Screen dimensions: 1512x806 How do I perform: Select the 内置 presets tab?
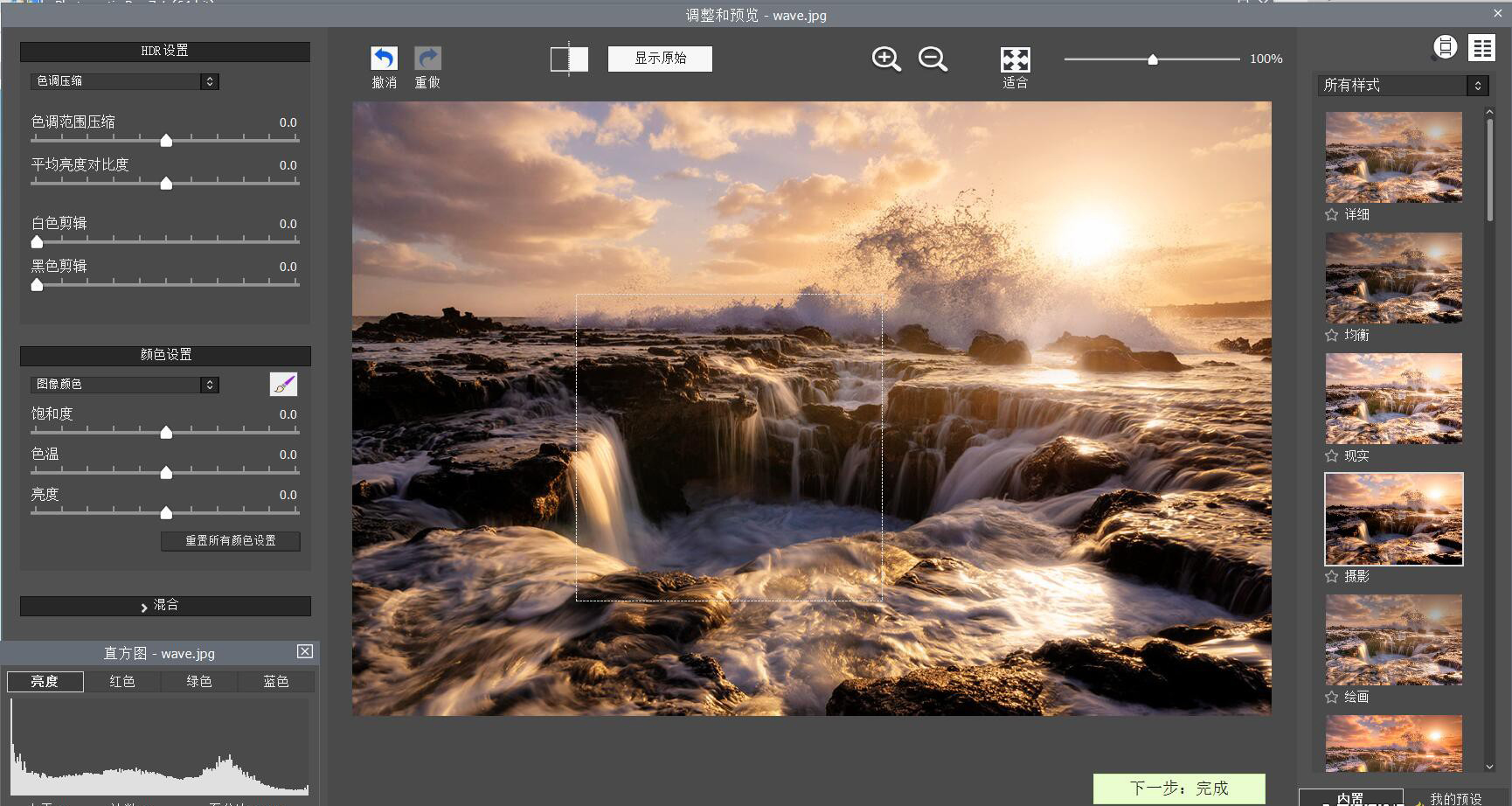[x=1350, y=797]
